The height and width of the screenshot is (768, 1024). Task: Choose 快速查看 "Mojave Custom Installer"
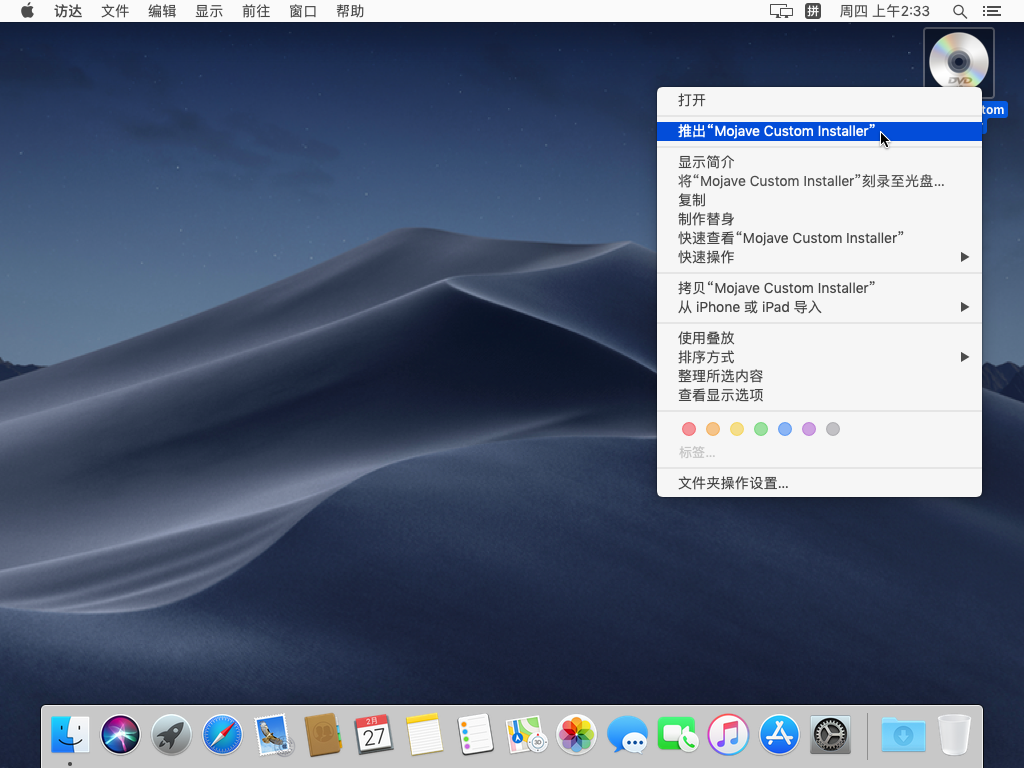coord(820,238)
